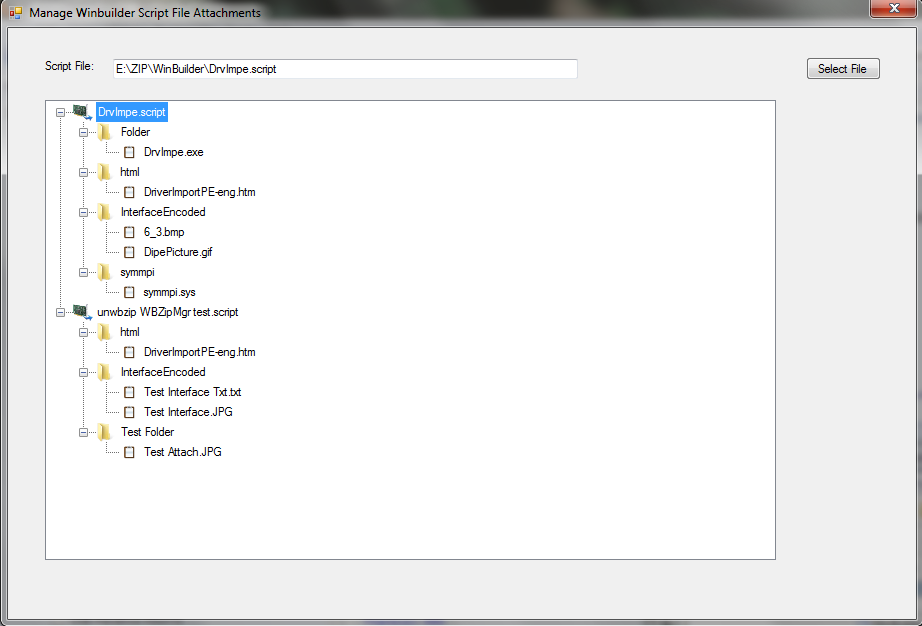Select Test Interface.JPG in the tree
Viewport: 922px width, 626px height.
188,412
